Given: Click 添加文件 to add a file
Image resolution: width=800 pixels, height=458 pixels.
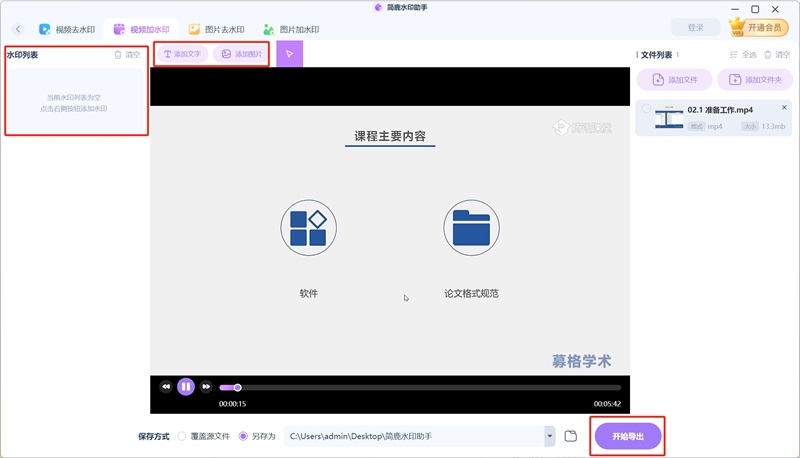Looking at the screenshot, I should click(674, 80).
